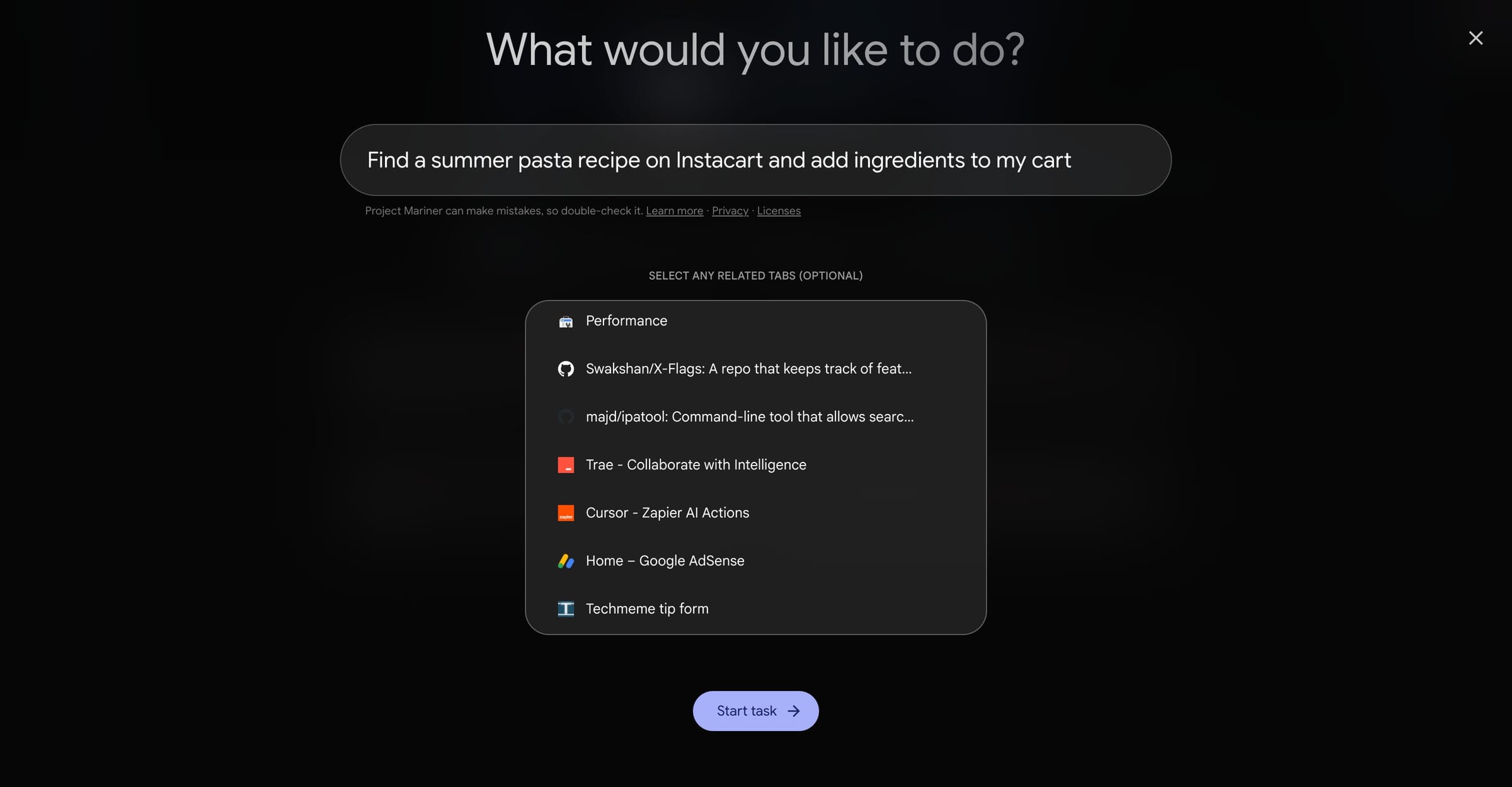Click the GitHub icon beside Swakshan/X-Flags
The height and width of the screenshot is (787, 1512).
(566, 369)
